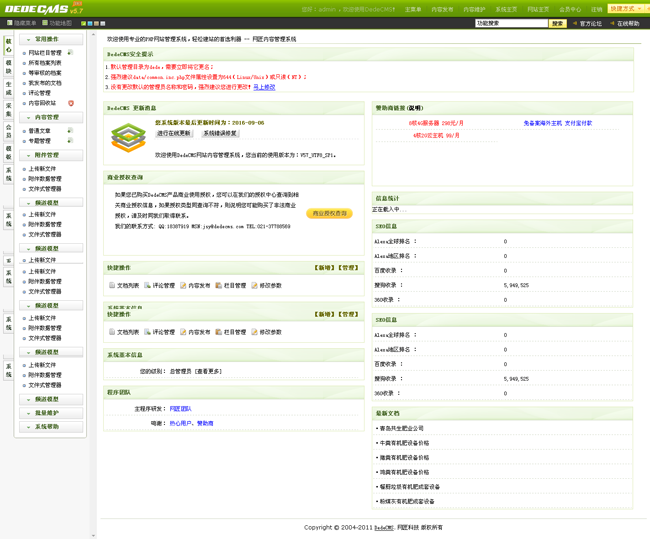Switch to the 生成 side tab
This screenshot has height=539, width=650.
click(x=9, y=88)
